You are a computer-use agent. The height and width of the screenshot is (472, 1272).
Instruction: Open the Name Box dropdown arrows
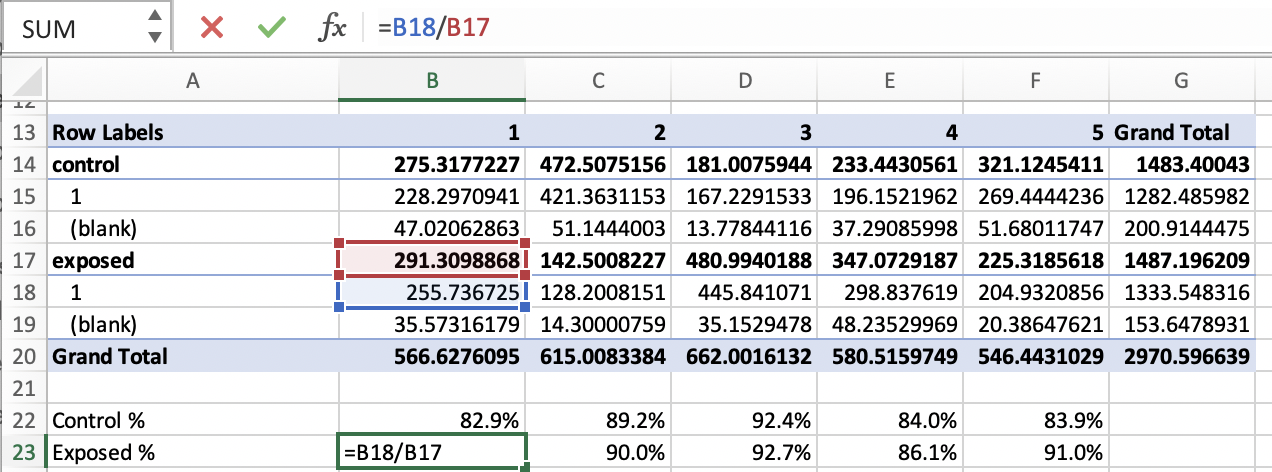coord(153,27)
